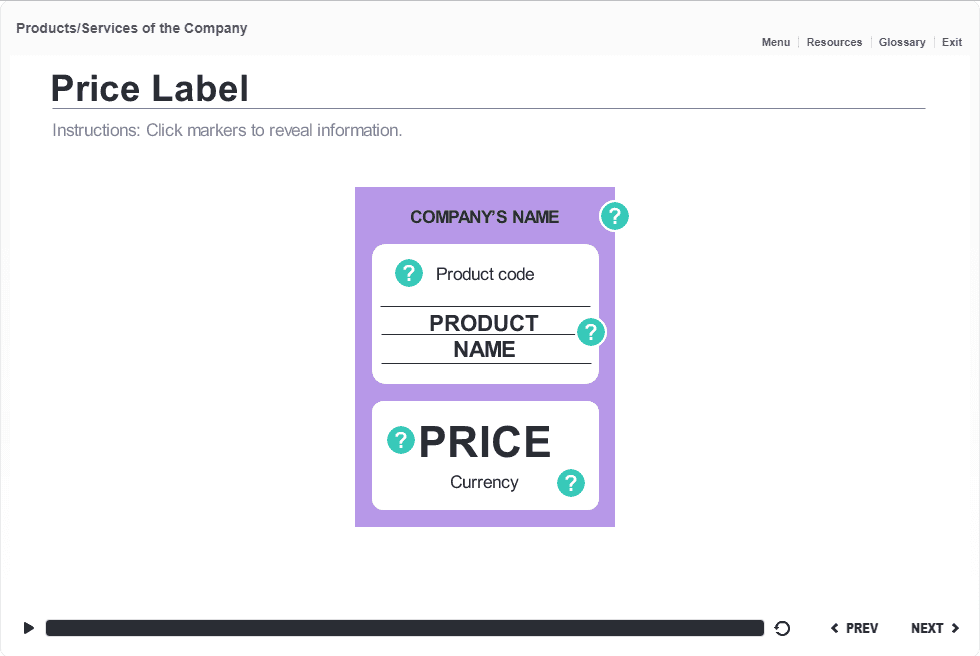Image resolution: width=980 pixels, height=656 pixels.
Task: Click the Products/Services of the Company title
Action: [x=131, y=28]
